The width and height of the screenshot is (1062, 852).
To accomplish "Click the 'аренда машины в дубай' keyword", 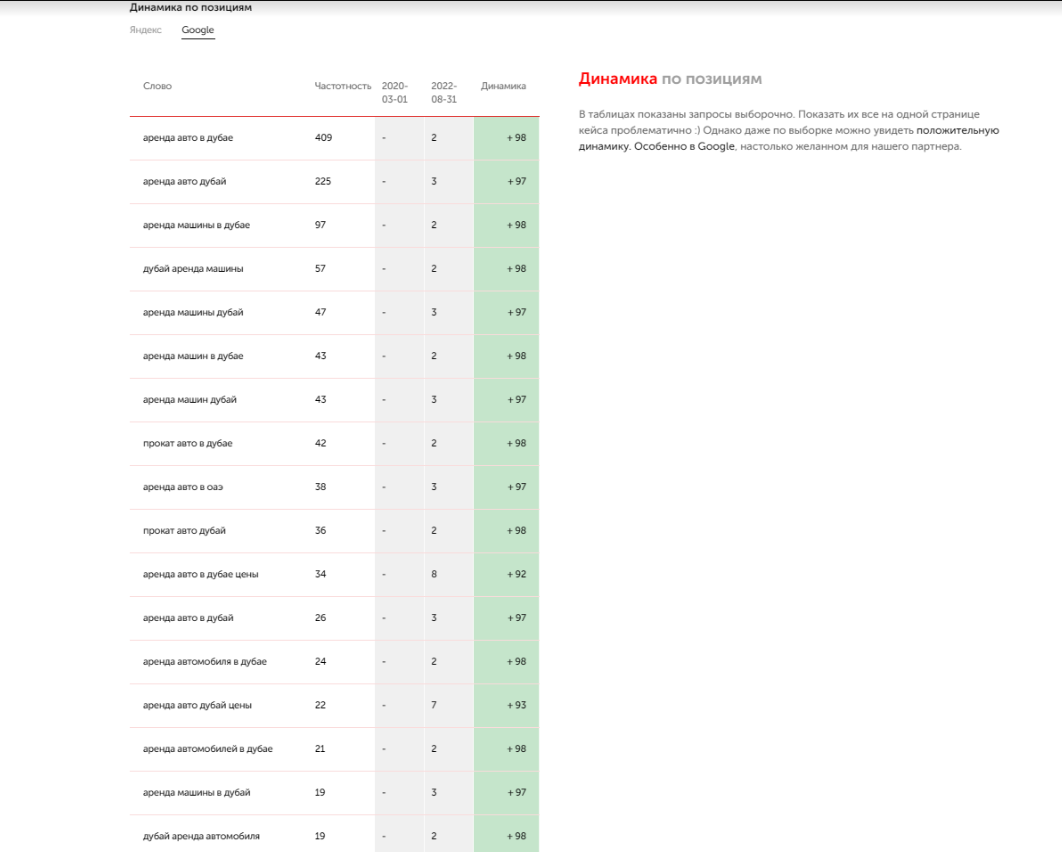I will (196, 793).
